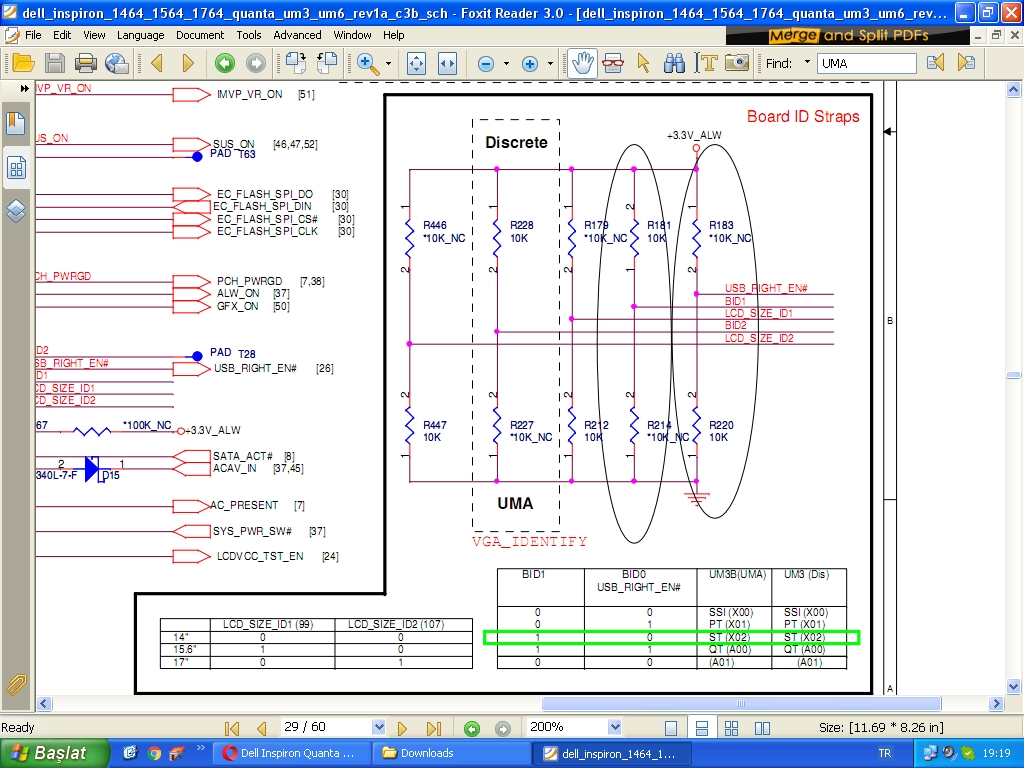Image resolution: width=1024 pixels, height=768 pixels.
Task: Open the Pages thumbnail side panel
Action: coord(16,168)
